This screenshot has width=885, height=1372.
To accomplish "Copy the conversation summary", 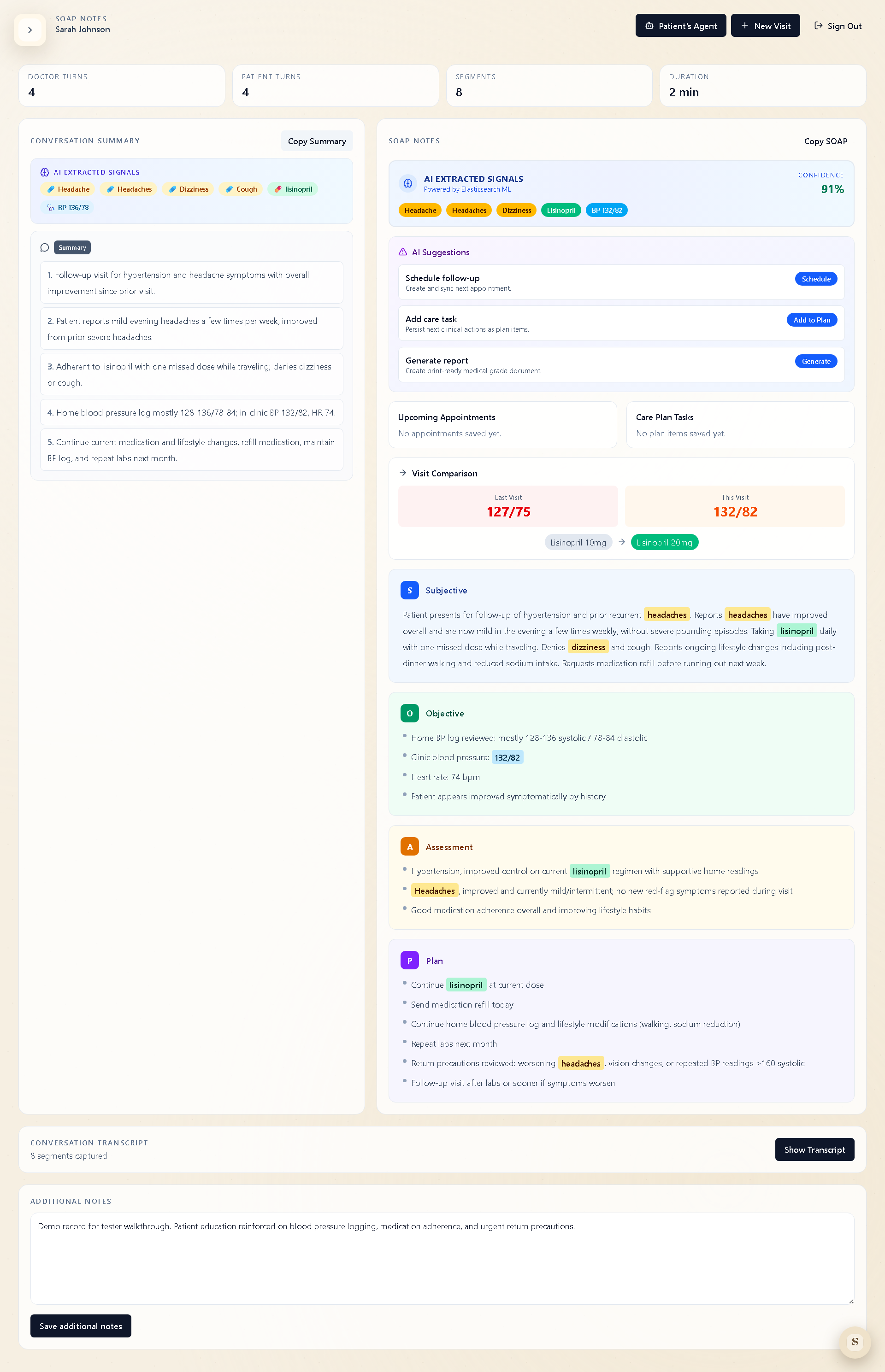I will [317, 141].
